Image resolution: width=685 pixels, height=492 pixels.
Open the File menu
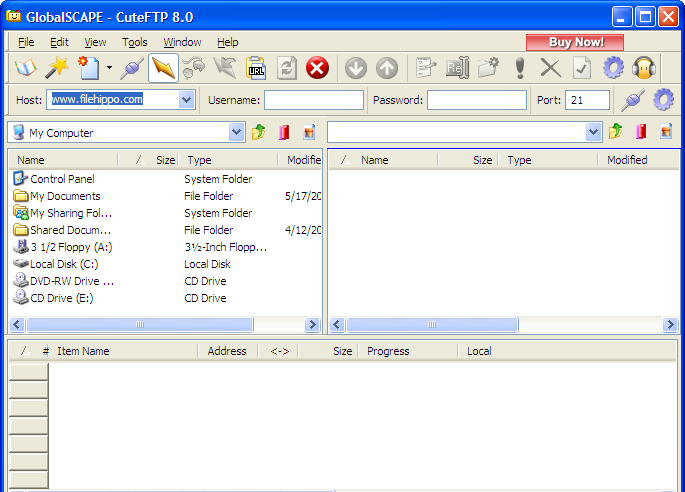[x=26, y=42]
